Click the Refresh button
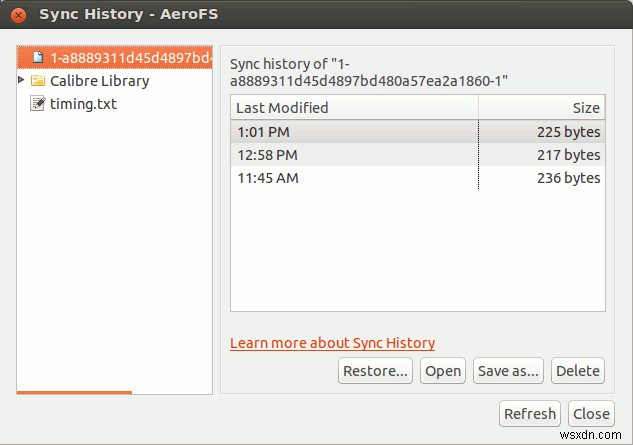The image size is (633, 445). [530, 414]
